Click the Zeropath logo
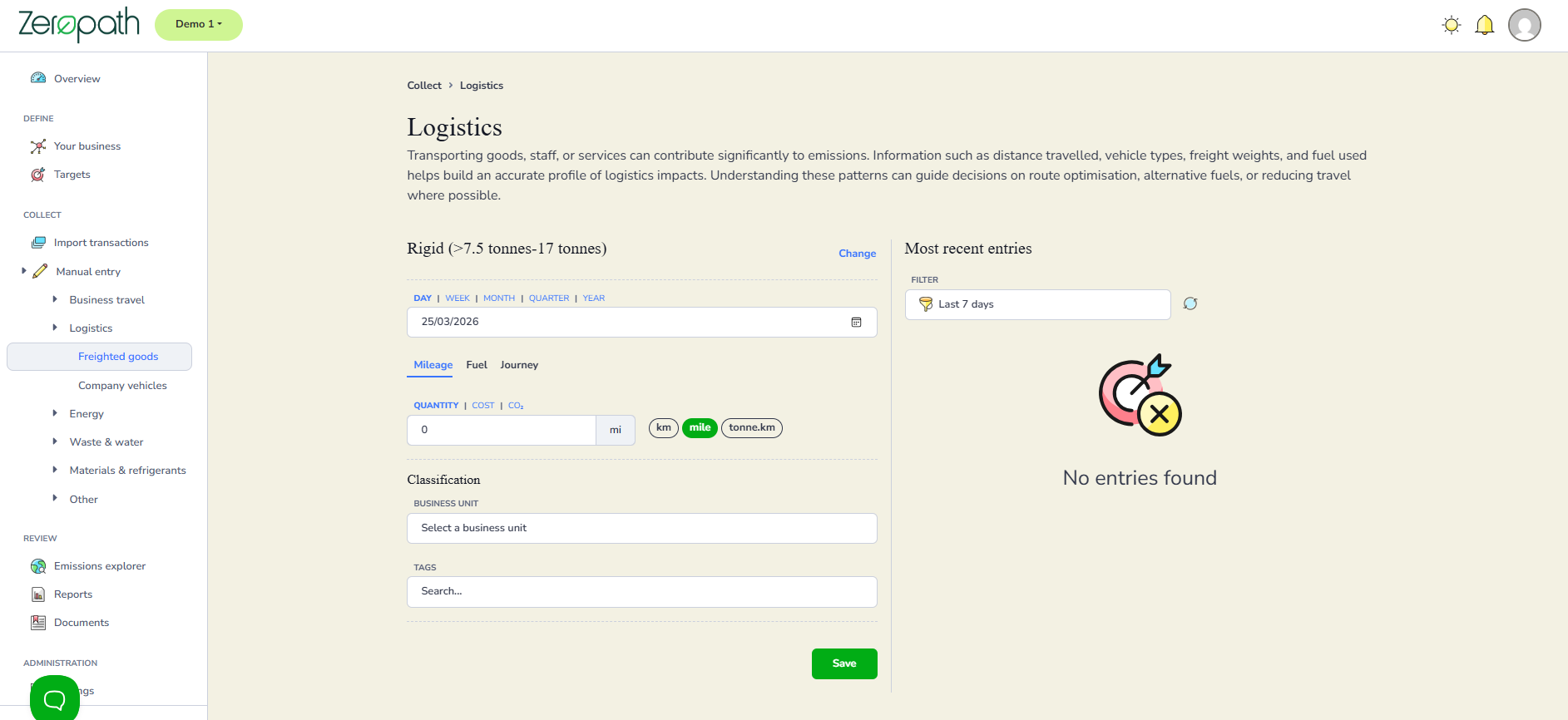This screenshot has width=1568, height=720. click(79, 24)
